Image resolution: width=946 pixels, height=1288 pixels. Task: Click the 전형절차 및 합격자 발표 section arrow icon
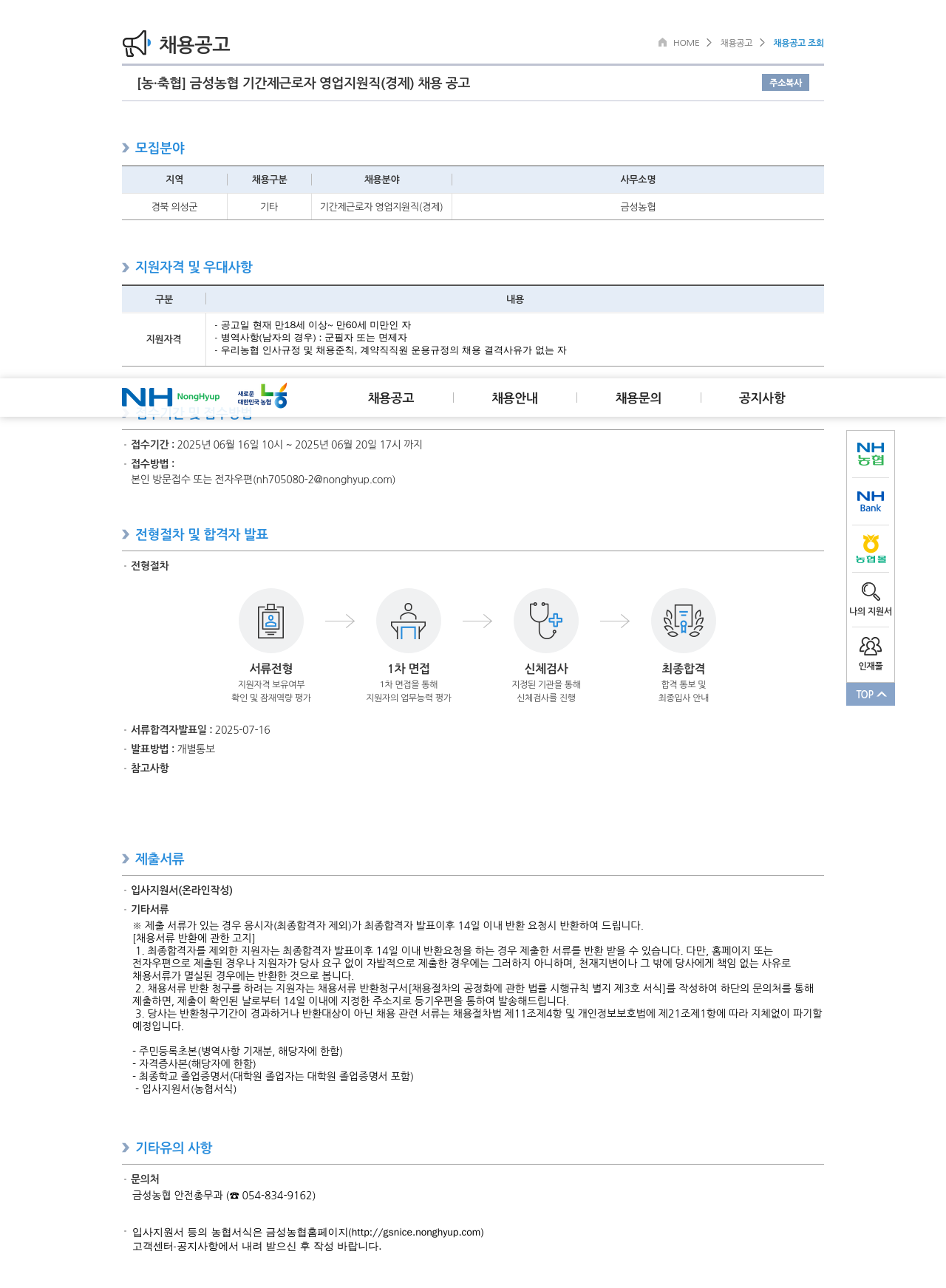click(126, 534)
